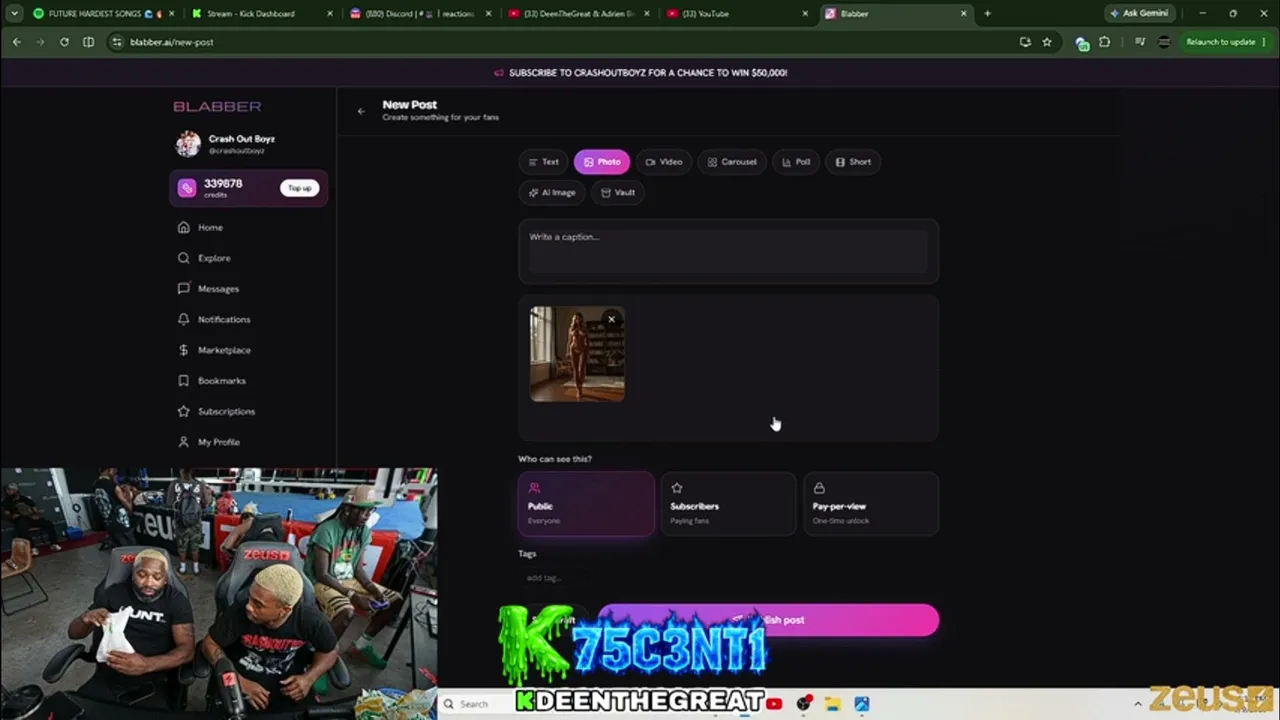Select the Photo post type
The image size is (1280, 720).
click(x=602, y=162)
